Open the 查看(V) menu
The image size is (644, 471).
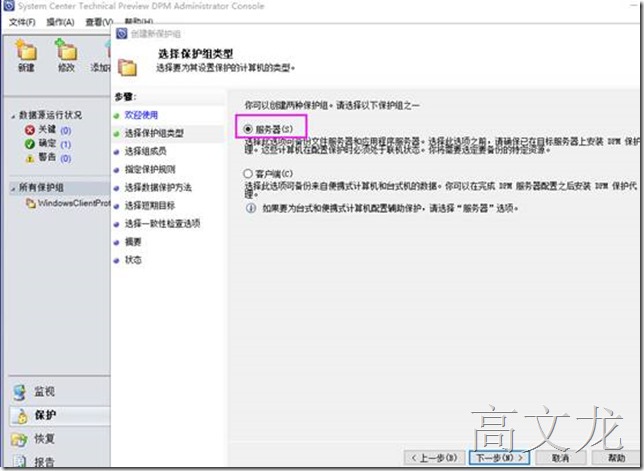pos(99,22)
